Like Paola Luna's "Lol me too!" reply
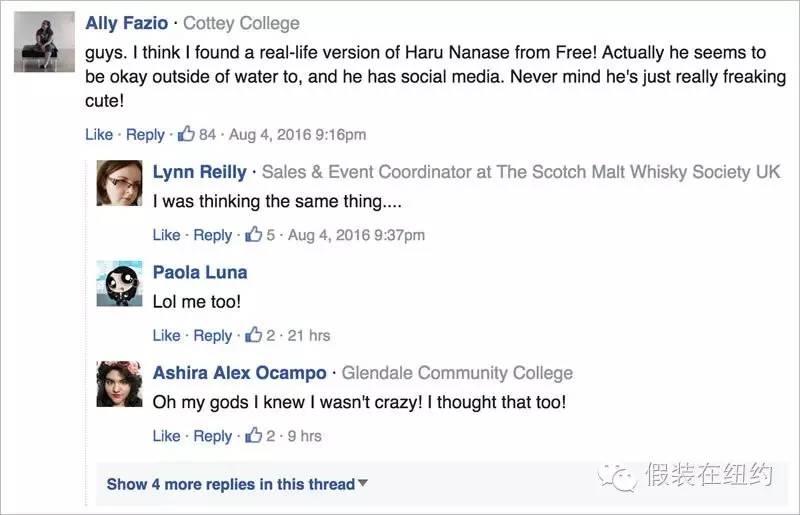800x515 pixels. click(166, 335)
